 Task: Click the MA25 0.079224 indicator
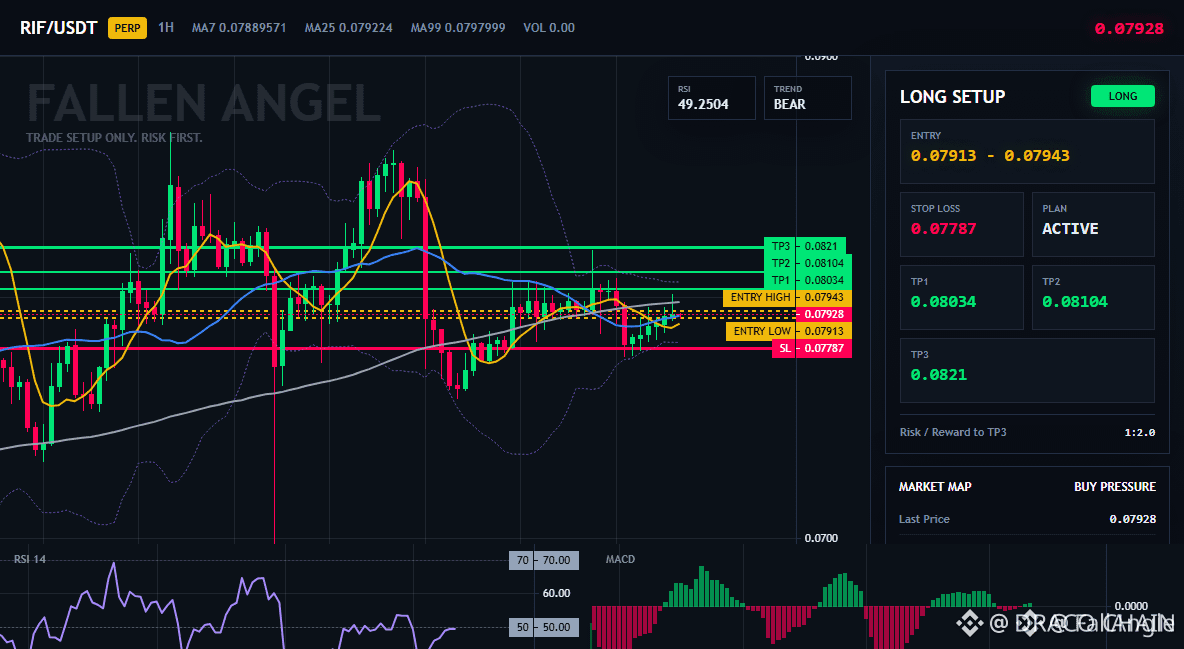[x=348, y=27]
